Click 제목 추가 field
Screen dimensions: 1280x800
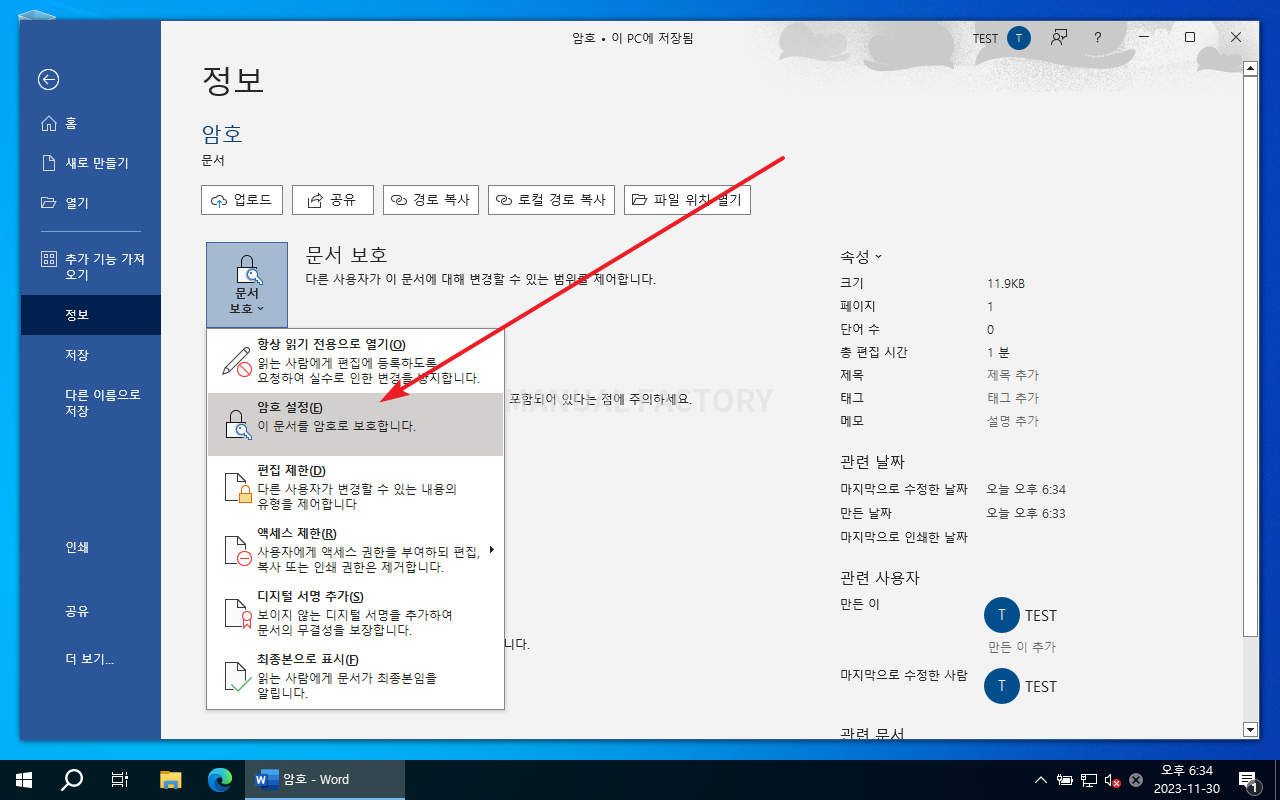(1013, 375)
